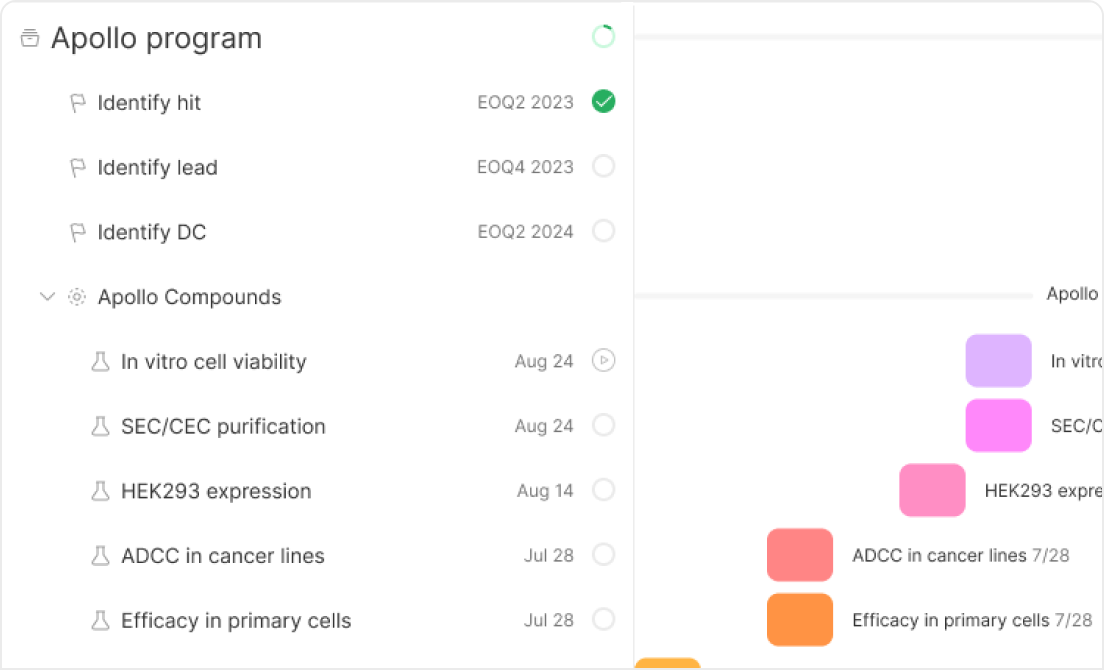Select the Efficacy in primary cells row

[x=317, y=620]
